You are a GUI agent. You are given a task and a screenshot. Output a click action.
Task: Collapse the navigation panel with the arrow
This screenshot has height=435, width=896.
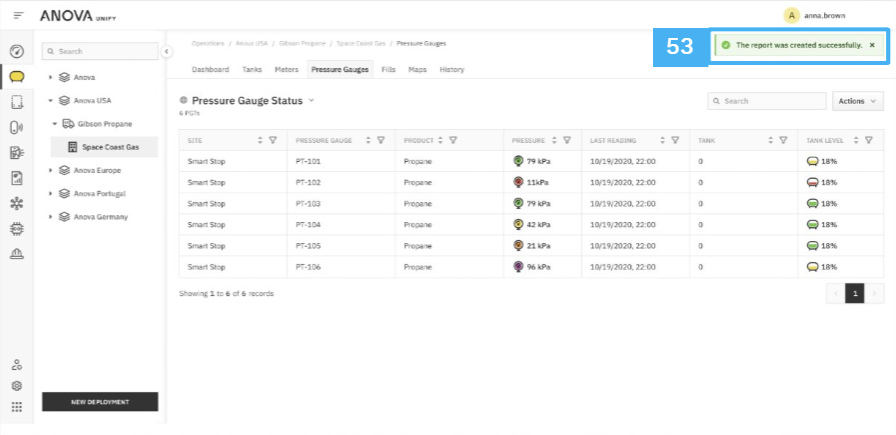click(166, 51)
